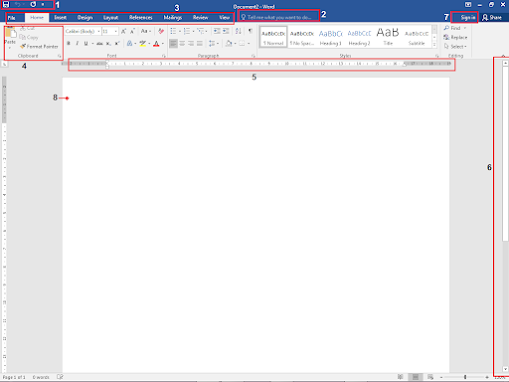Image resolution: width=509 pixels, height=382 pixels.
Task: Switch to the References tab
Action: tap(141, 18)
